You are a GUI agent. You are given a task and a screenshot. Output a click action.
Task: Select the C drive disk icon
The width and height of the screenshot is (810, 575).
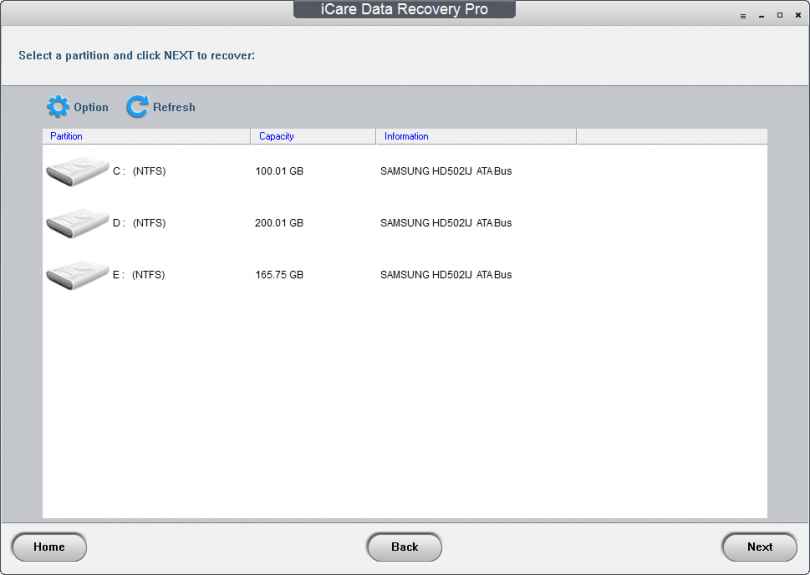tap(77, 171)
